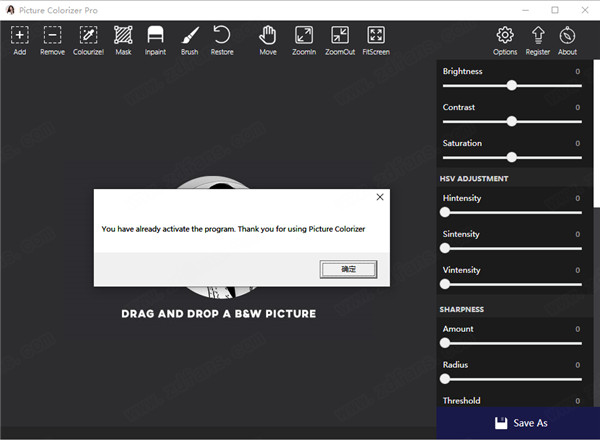Click the ZoomOut button
Image resolution: width=600 pixels, height=440 pixels.
point(340,41)
